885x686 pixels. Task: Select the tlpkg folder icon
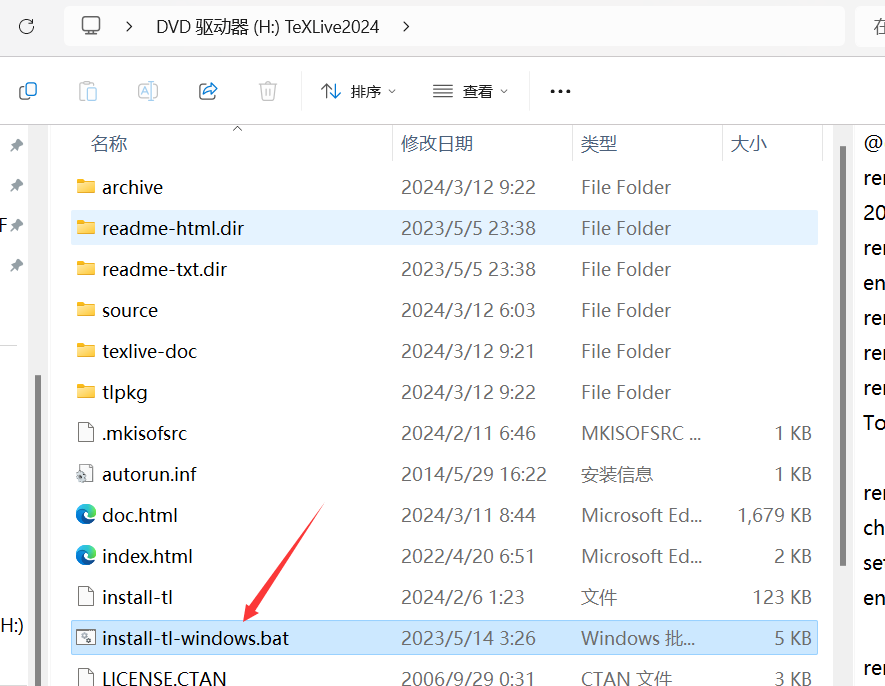coord(86,391)
